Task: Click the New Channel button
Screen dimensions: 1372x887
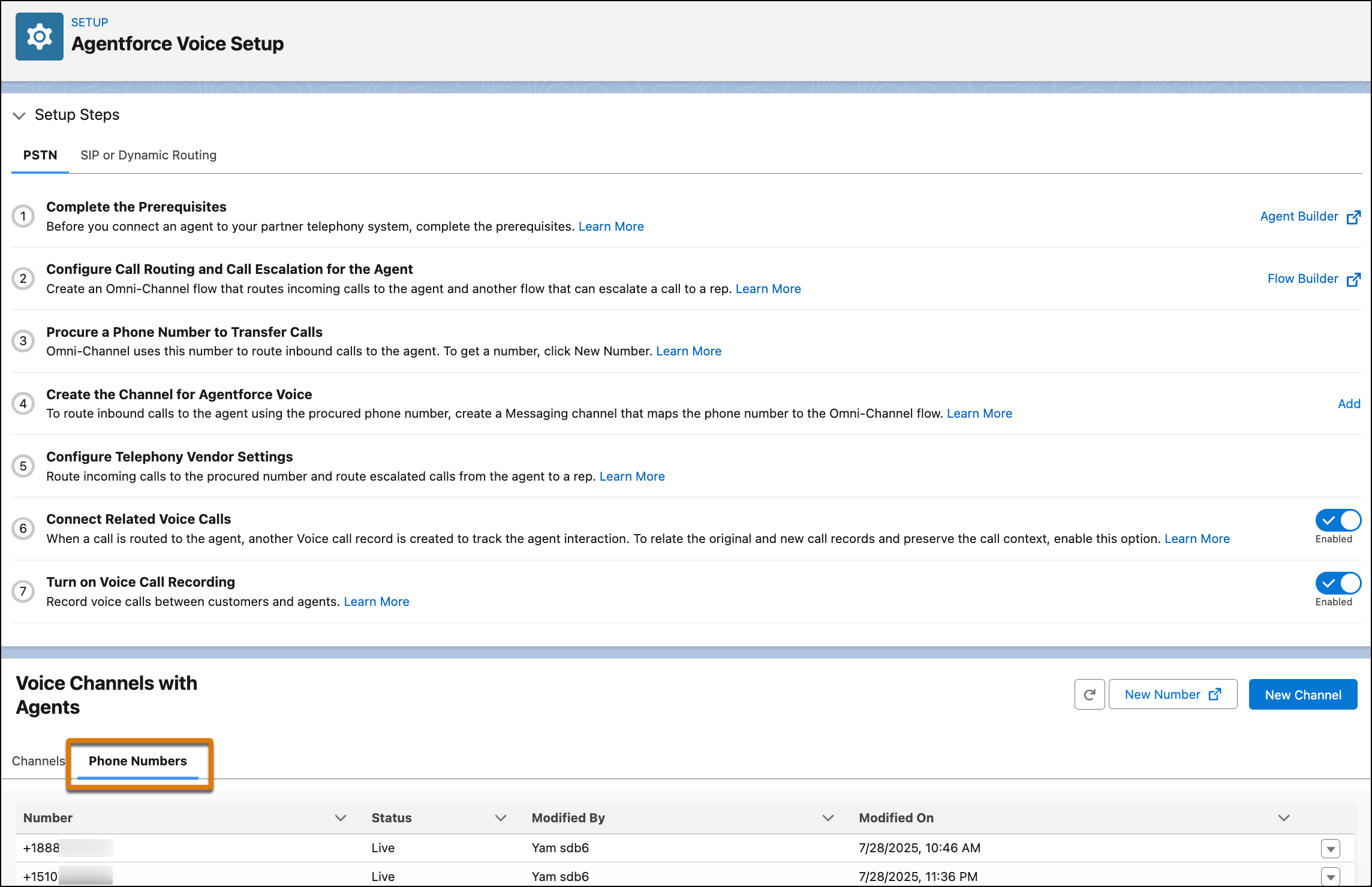Action: pos(1303,695)
